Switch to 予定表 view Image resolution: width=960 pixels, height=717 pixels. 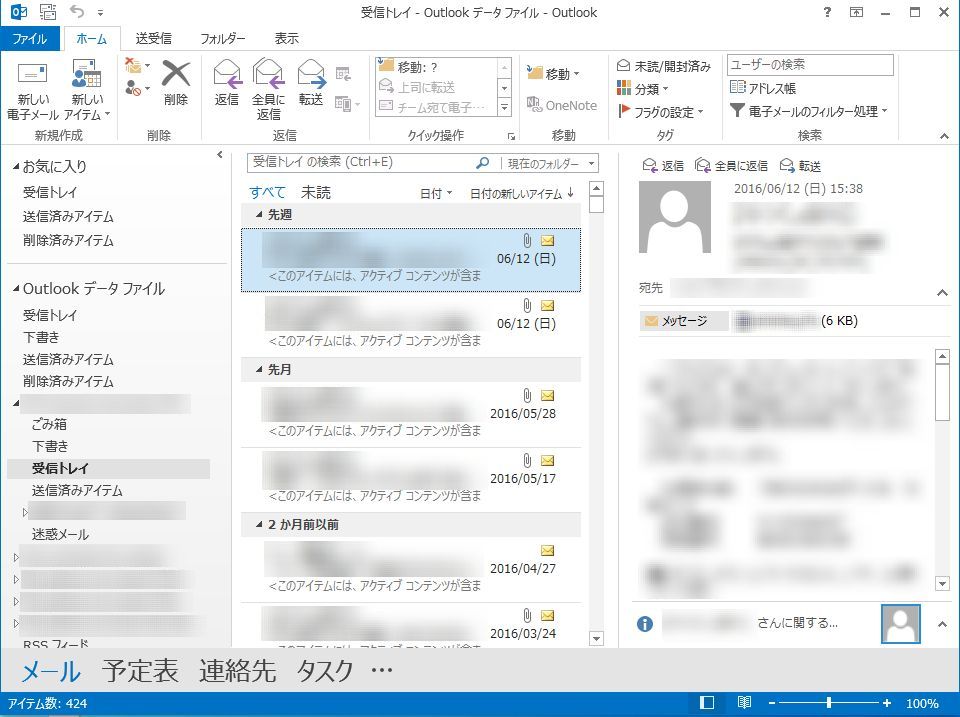[x=140, y=670]
